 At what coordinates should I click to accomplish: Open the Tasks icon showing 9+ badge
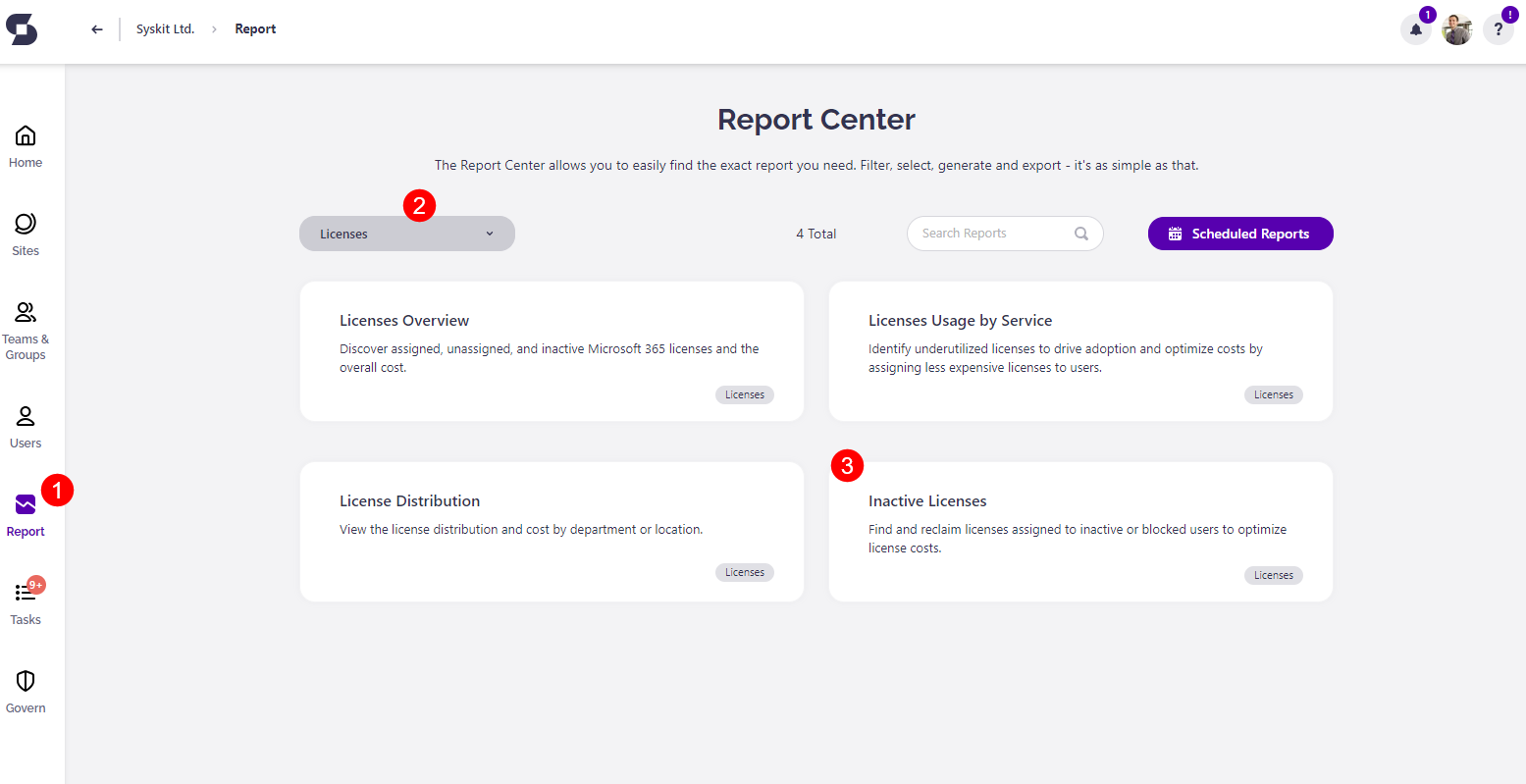tap(25, 594)
